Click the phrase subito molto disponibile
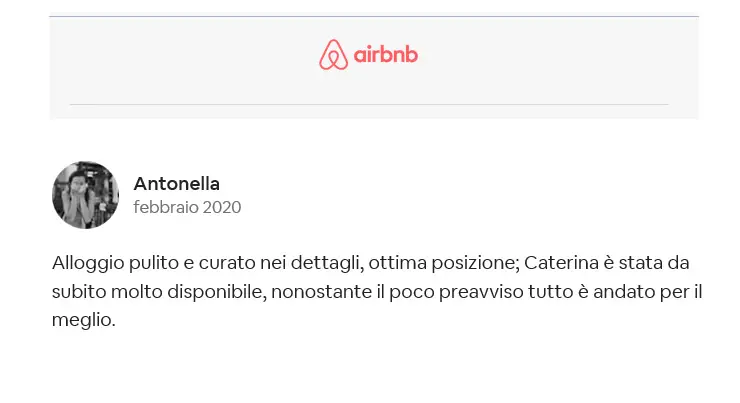 point(159,292)
